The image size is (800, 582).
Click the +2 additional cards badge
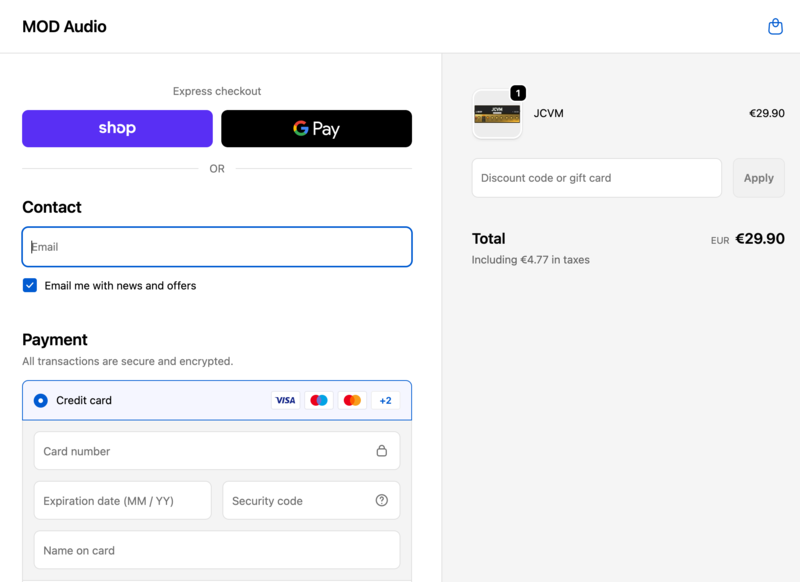tap(385, 400)
